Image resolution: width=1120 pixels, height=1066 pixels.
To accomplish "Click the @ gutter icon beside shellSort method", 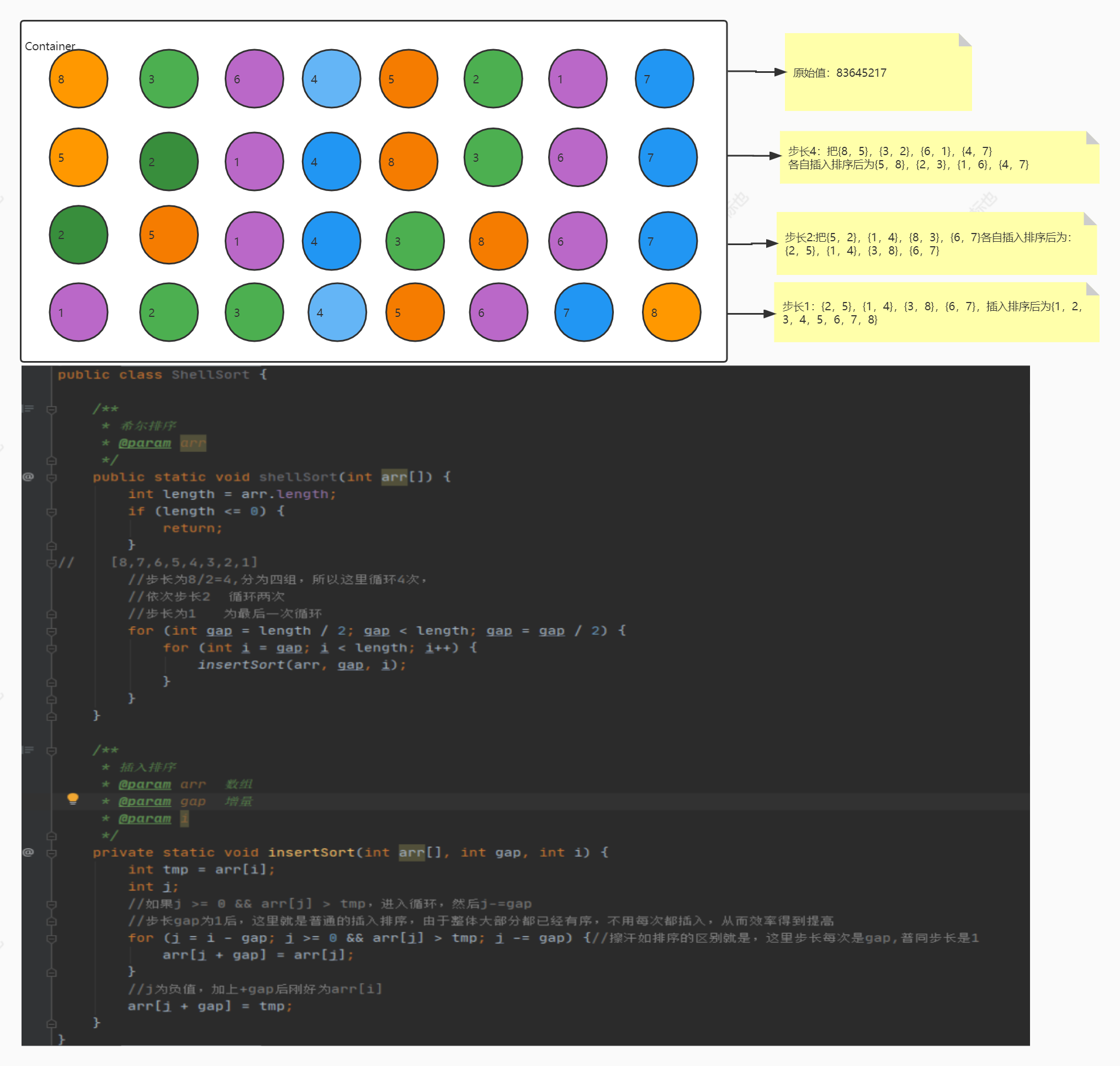I will tap(28, 477).
